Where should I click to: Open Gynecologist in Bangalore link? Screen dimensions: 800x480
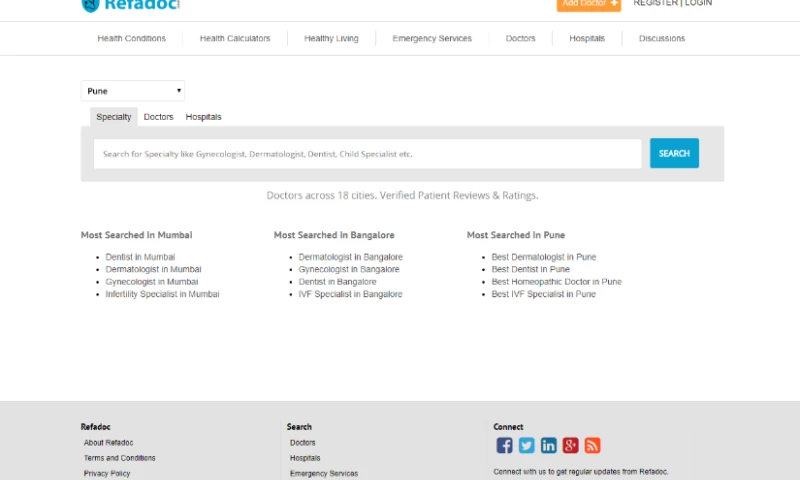349,269
